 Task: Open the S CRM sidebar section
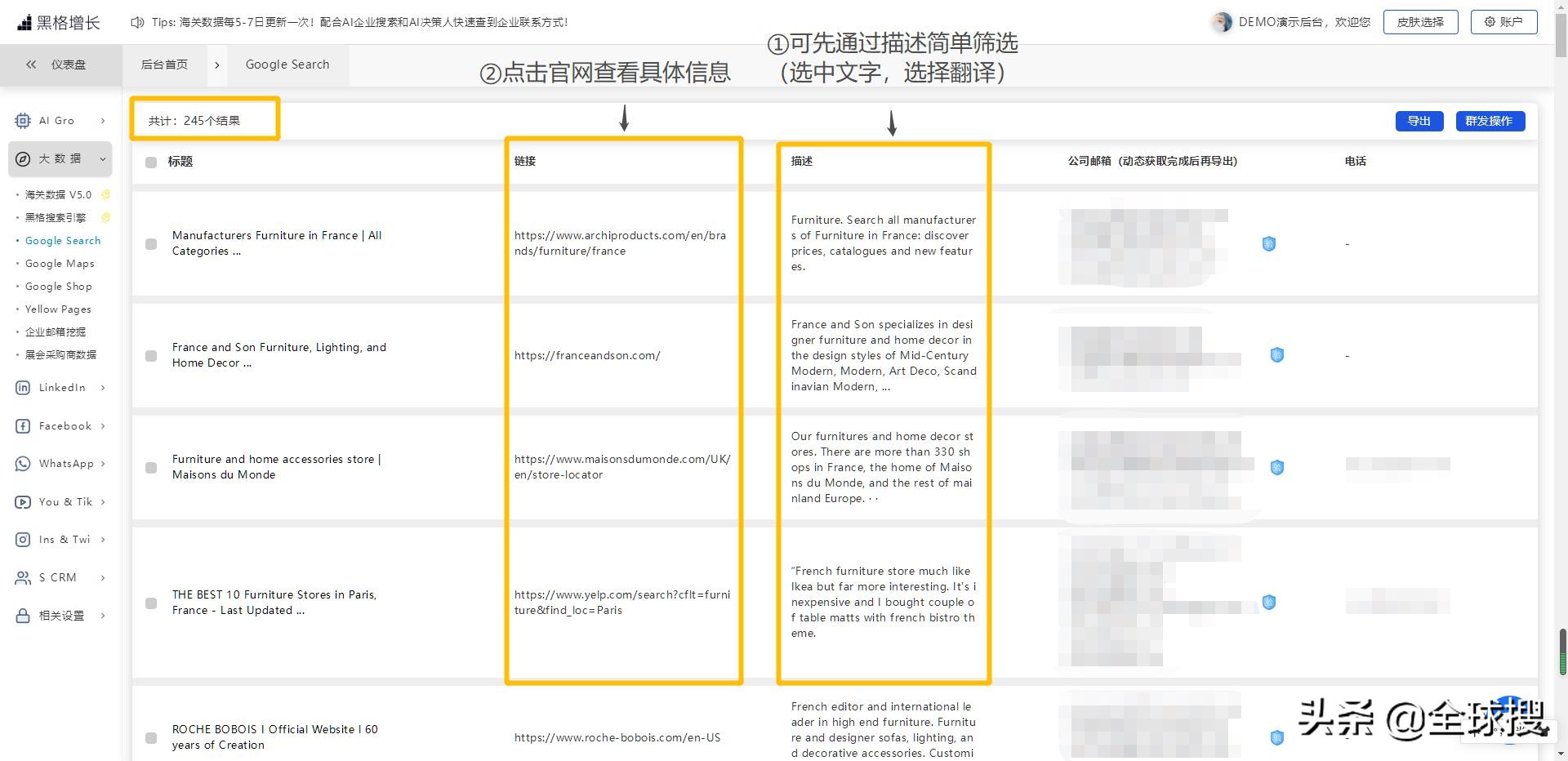pos(56,577)
